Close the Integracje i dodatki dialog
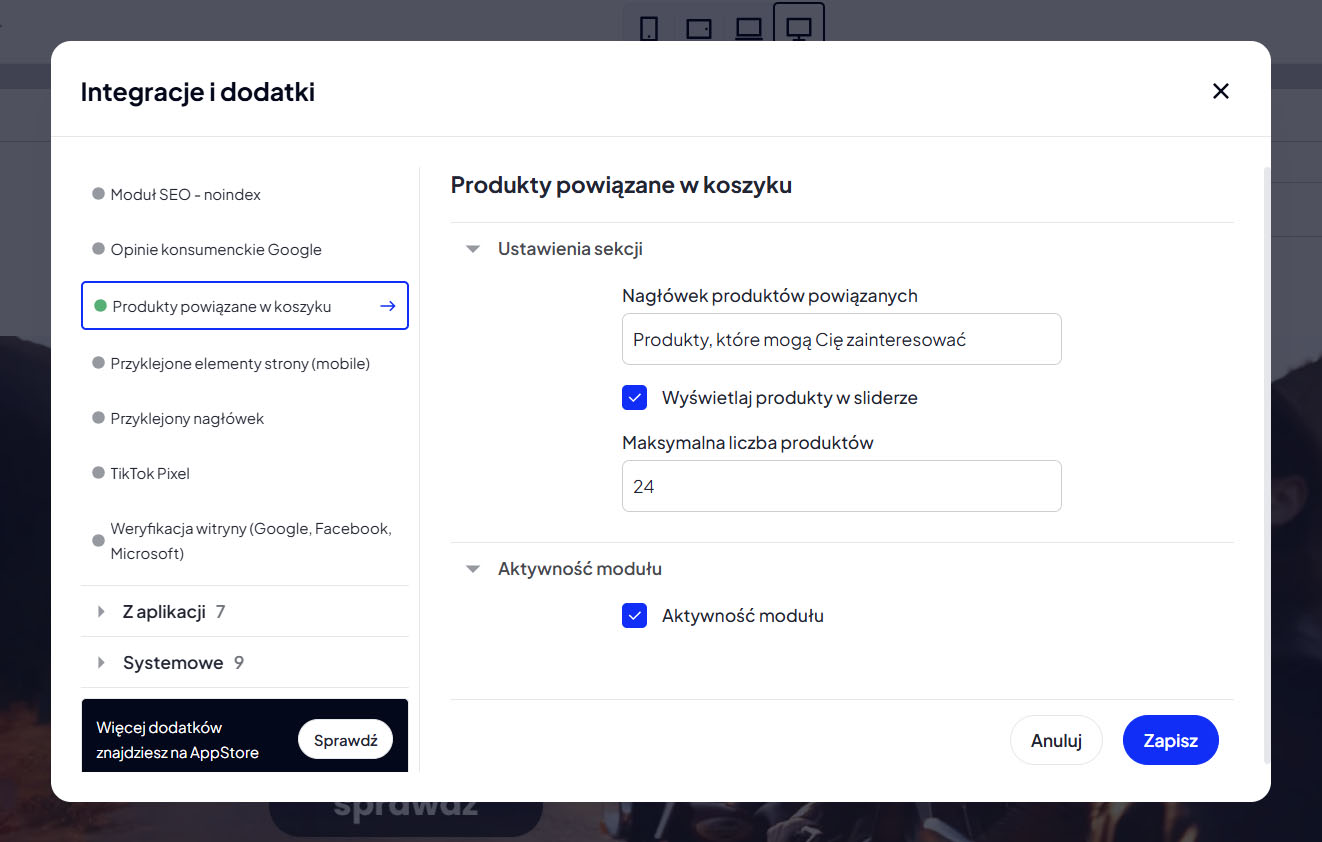Viewport: 1322px width, 842px height. tap(1220, 91)
